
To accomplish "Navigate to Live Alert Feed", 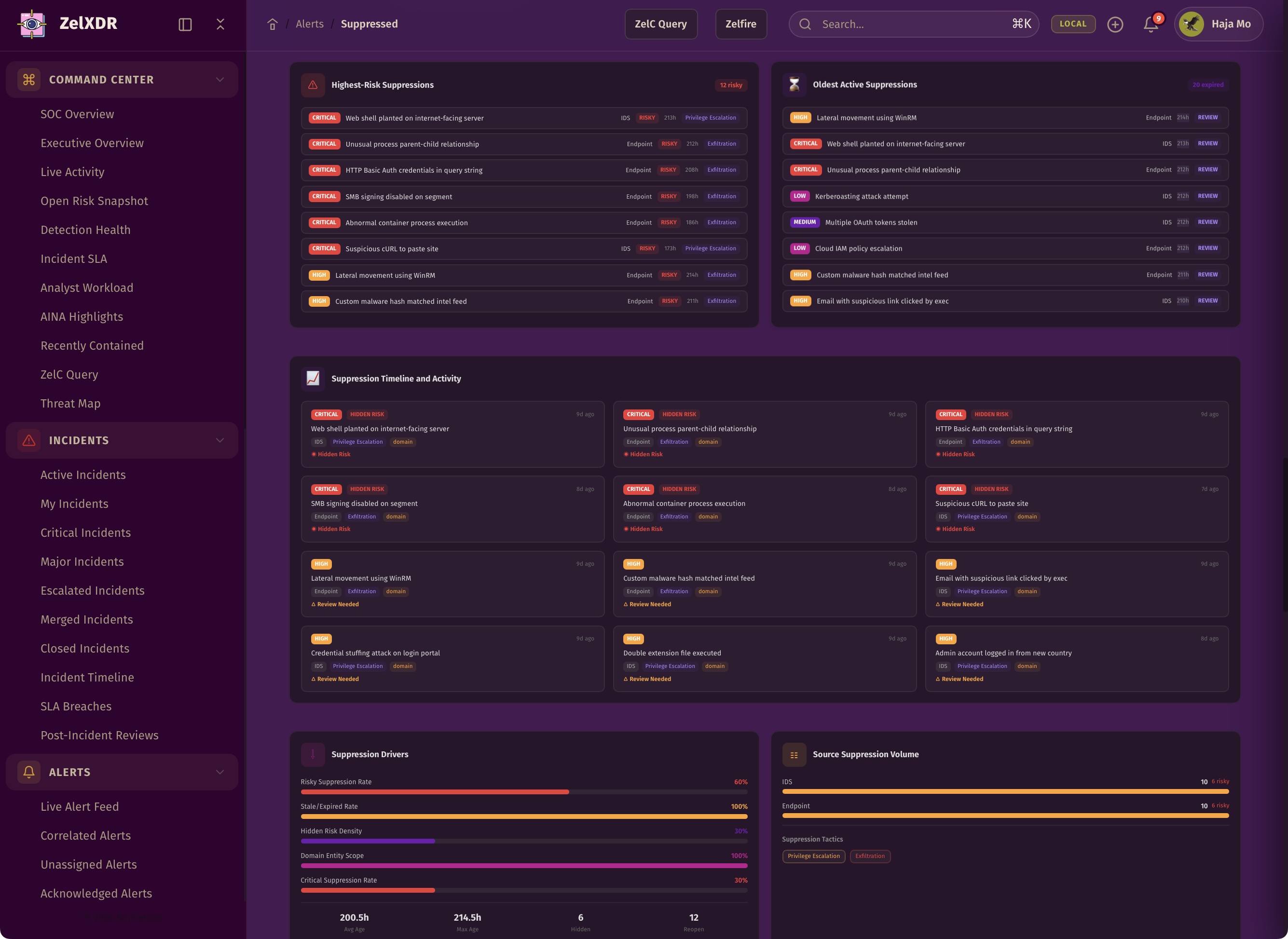I will click(x=80, y=806).
